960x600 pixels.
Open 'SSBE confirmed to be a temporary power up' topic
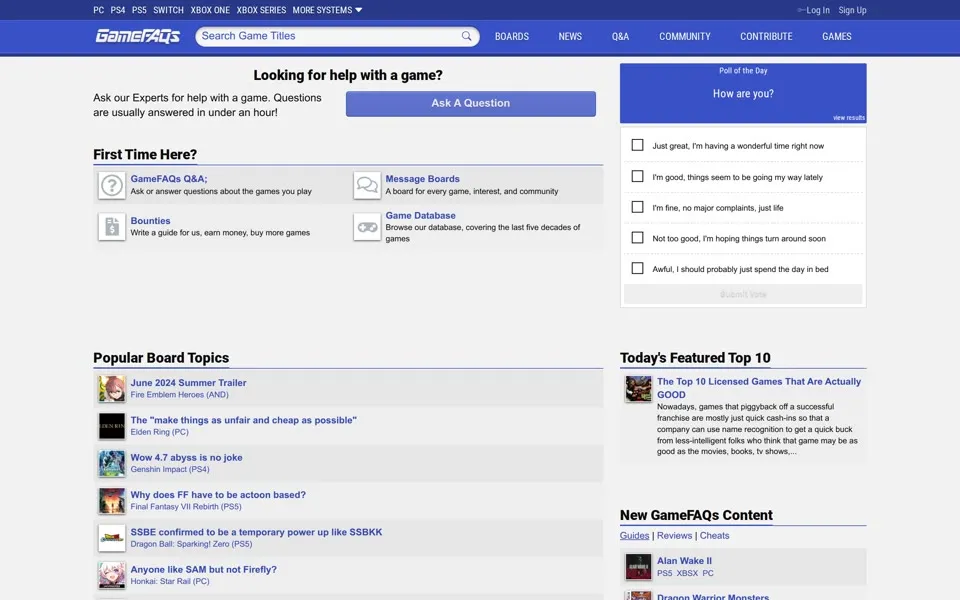click(x=256, y=532)
